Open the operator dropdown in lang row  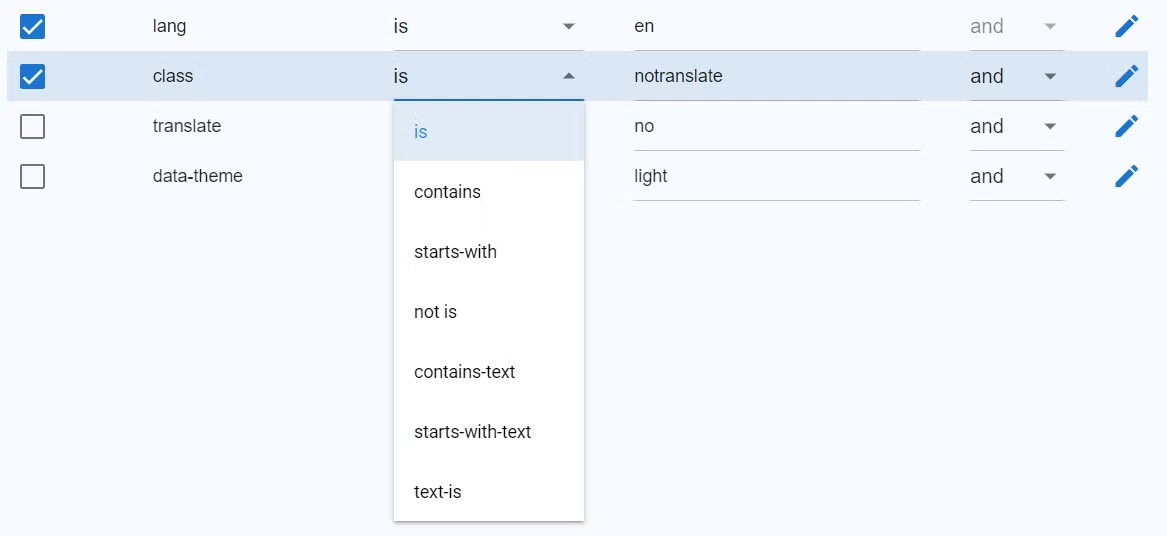(488, 27)
